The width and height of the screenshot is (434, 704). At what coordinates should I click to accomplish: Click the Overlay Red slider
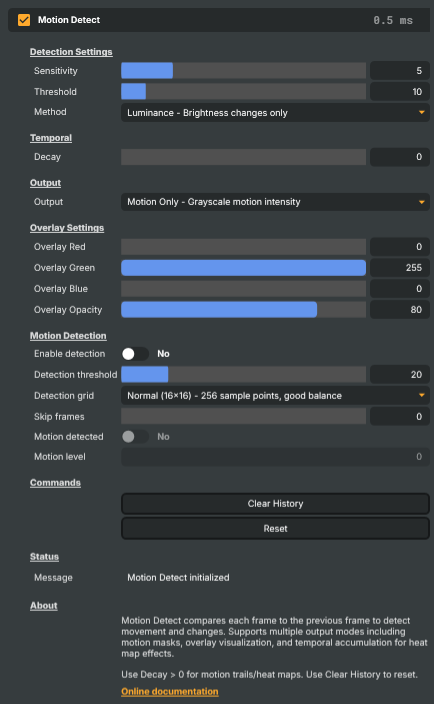point(243,246)
